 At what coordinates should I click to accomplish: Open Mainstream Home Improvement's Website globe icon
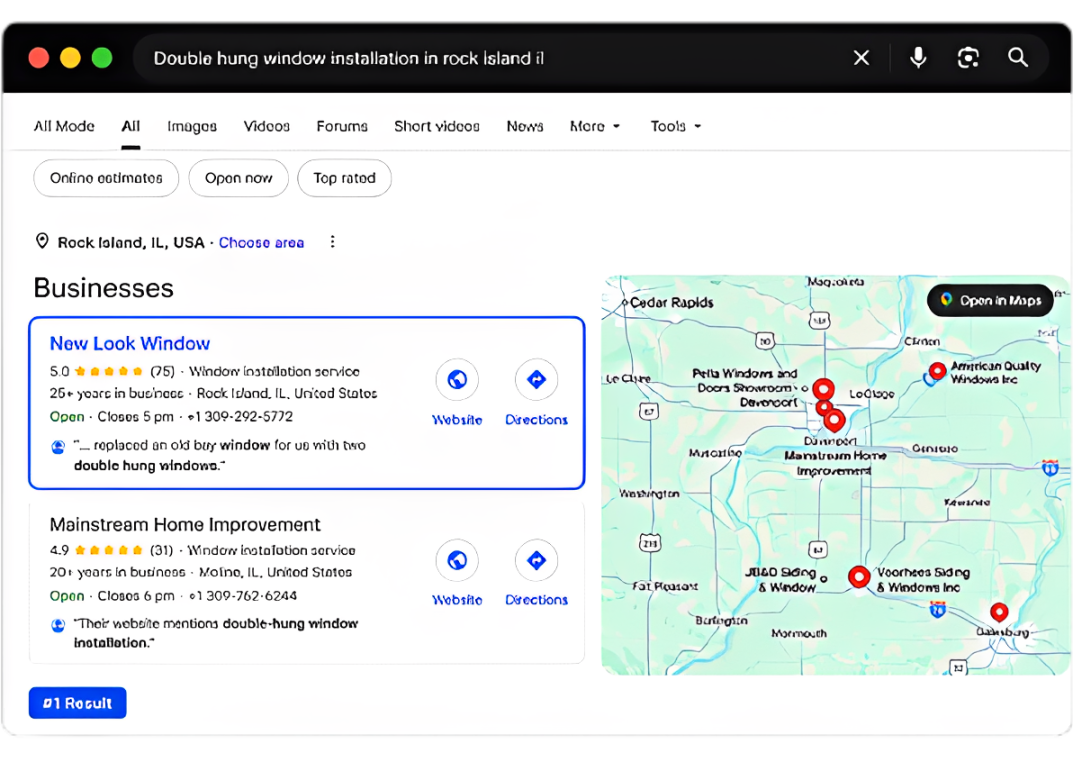[457, 560]
